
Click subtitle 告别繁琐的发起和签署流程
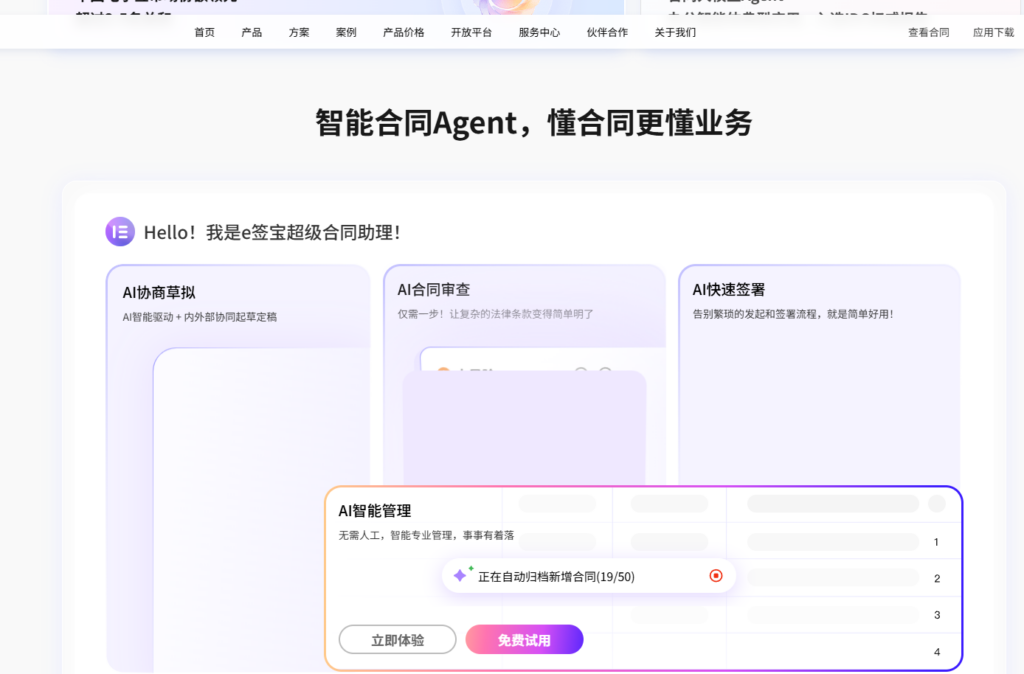click(793, 314)
